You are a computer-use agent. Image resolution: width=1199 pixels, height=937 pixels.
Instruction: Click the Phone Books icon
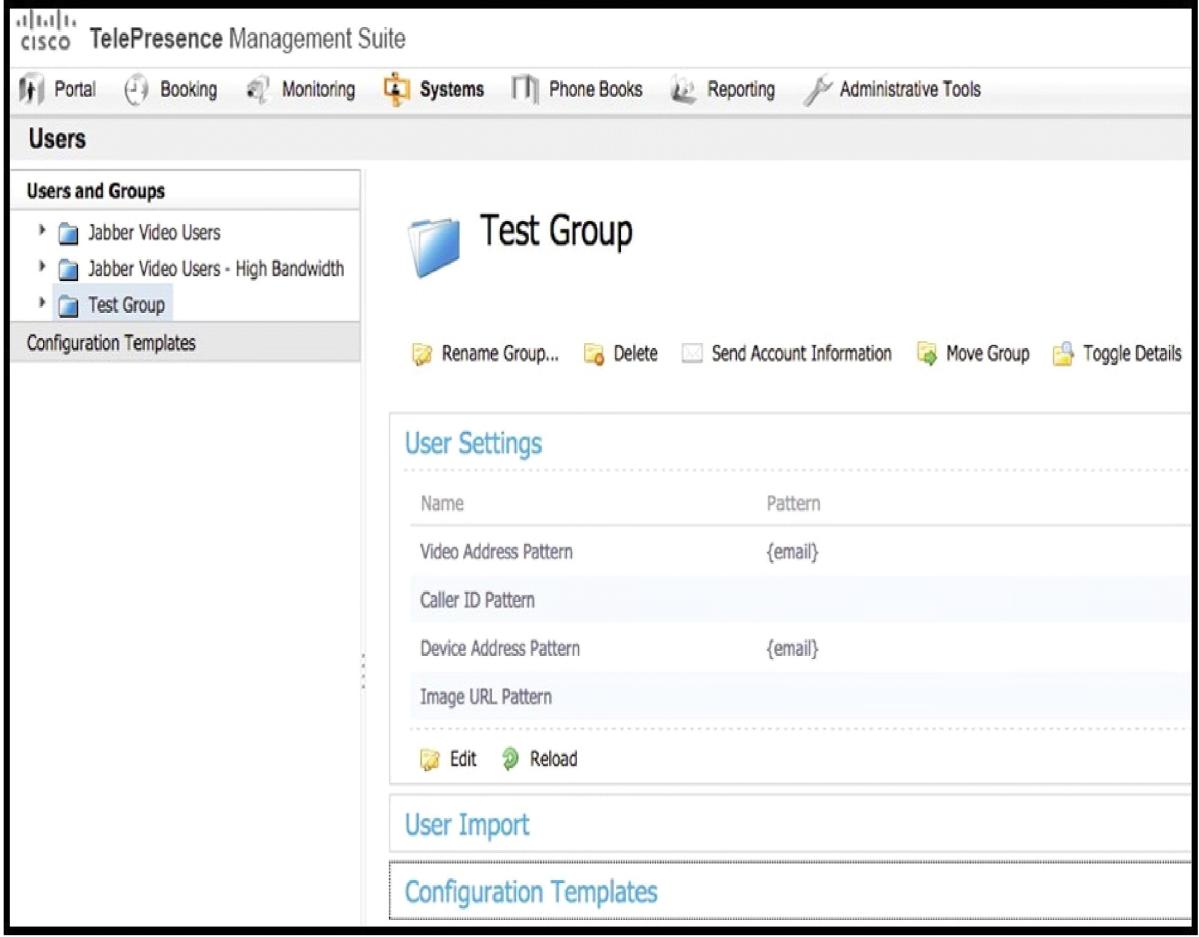tap(525, 89)
